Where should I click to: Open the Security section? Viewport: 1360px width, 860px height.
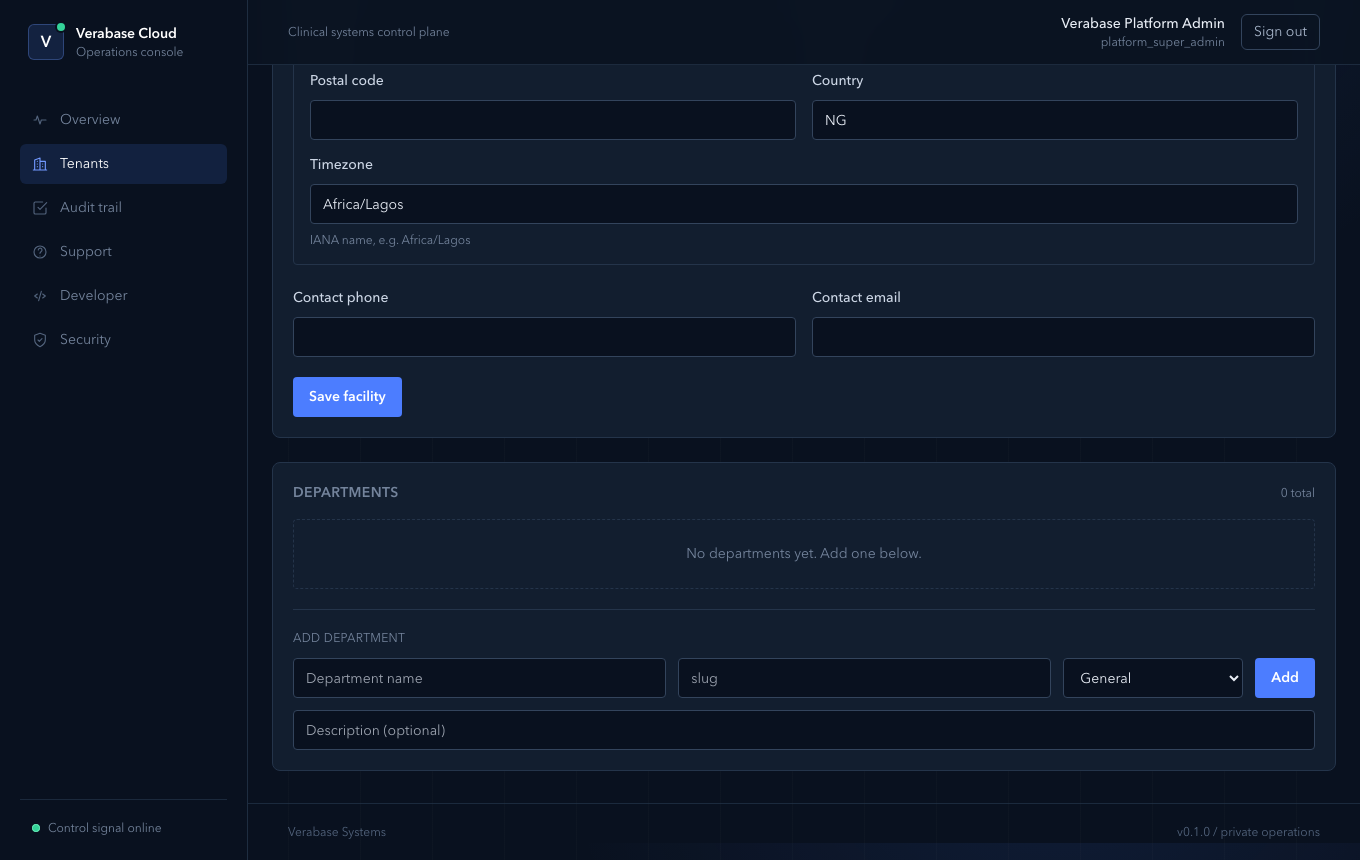click(123, 340)
